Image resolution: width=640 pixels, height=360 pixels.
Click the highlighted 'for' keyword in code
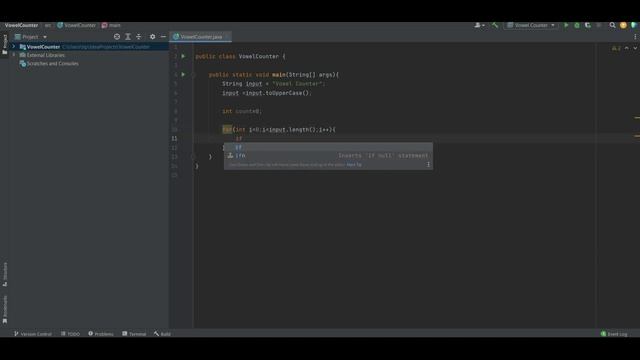pos(227,129)
